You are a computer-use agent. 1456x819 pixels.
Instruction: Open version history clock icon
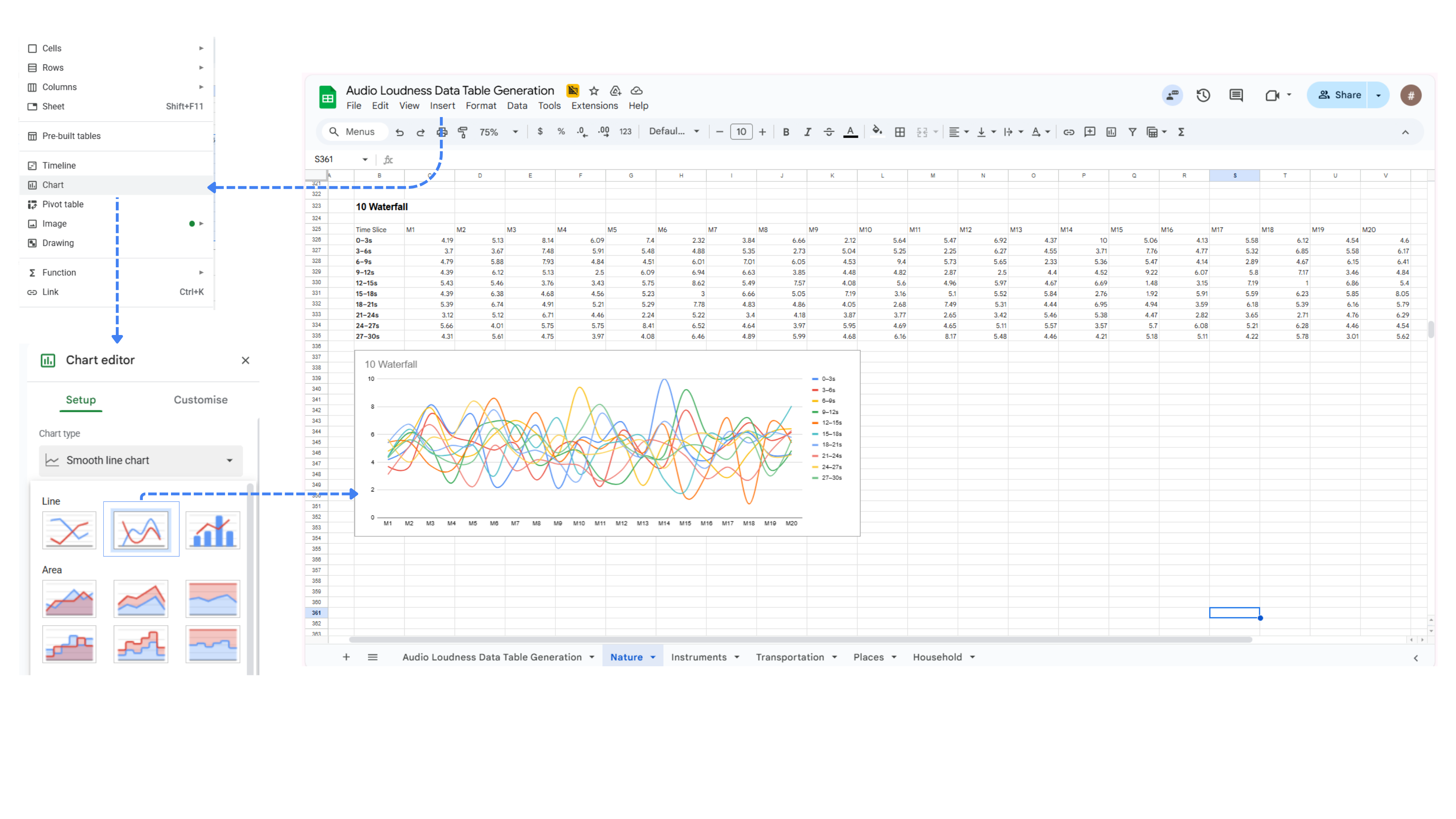tap(1203, 95)
